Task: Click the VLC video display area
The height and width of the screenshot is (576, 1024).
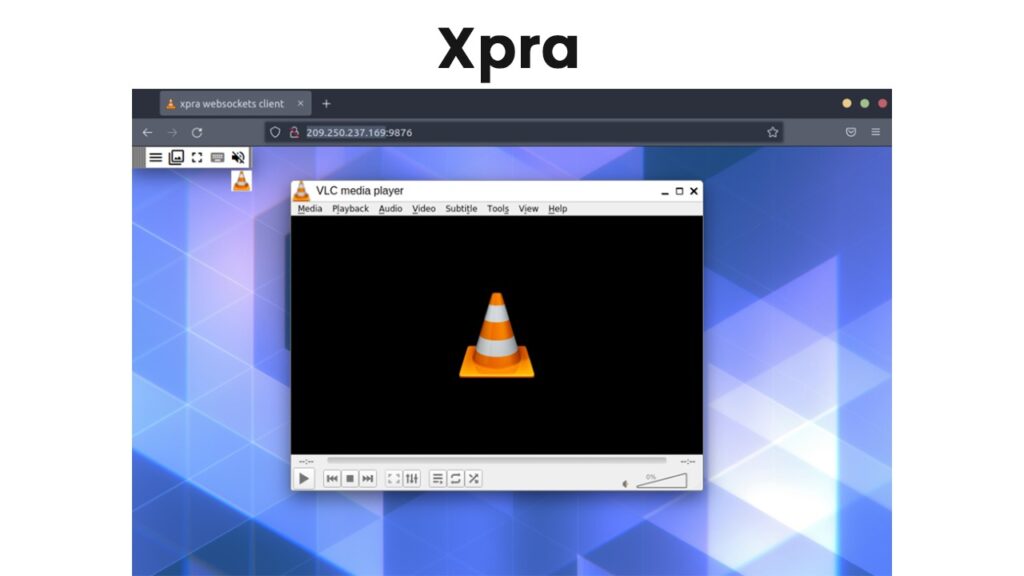Action: [x=497, y=335]
